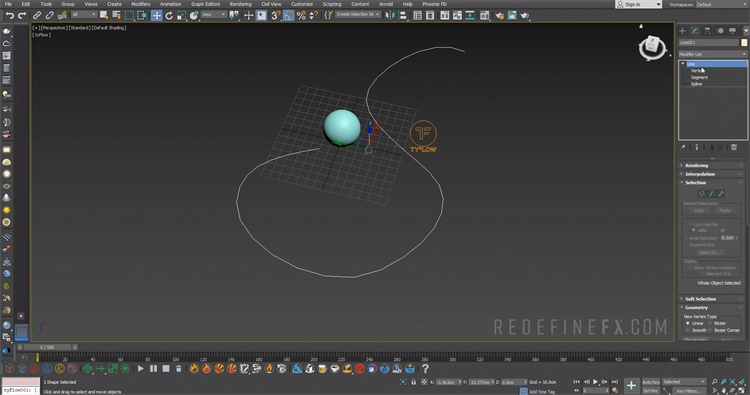
Task: Choose the Select Object tool
Action: point(104,16)
